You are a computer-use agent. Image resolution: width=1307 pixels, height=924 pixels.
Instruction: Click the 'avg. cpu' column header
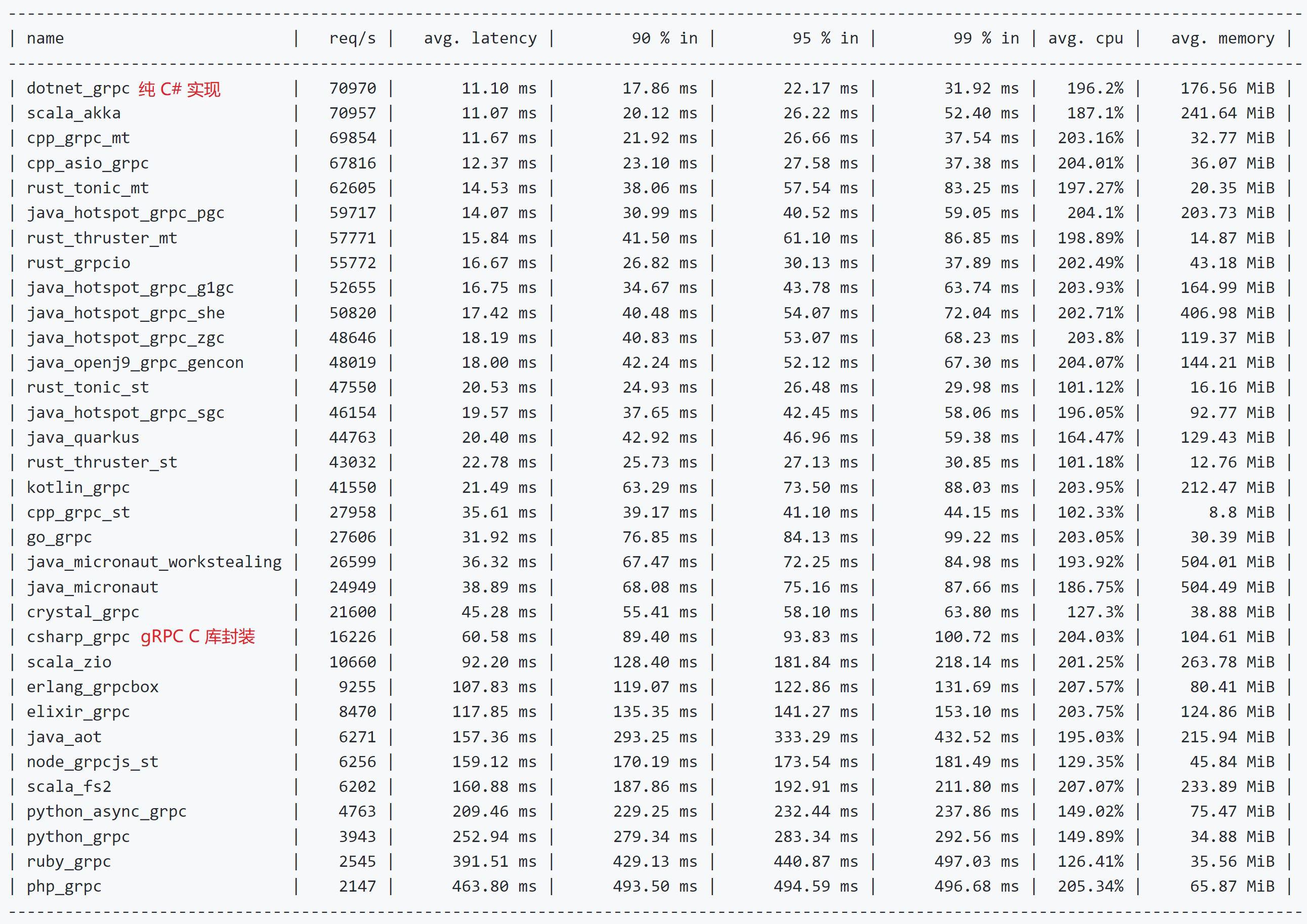tap(1085, 39)
